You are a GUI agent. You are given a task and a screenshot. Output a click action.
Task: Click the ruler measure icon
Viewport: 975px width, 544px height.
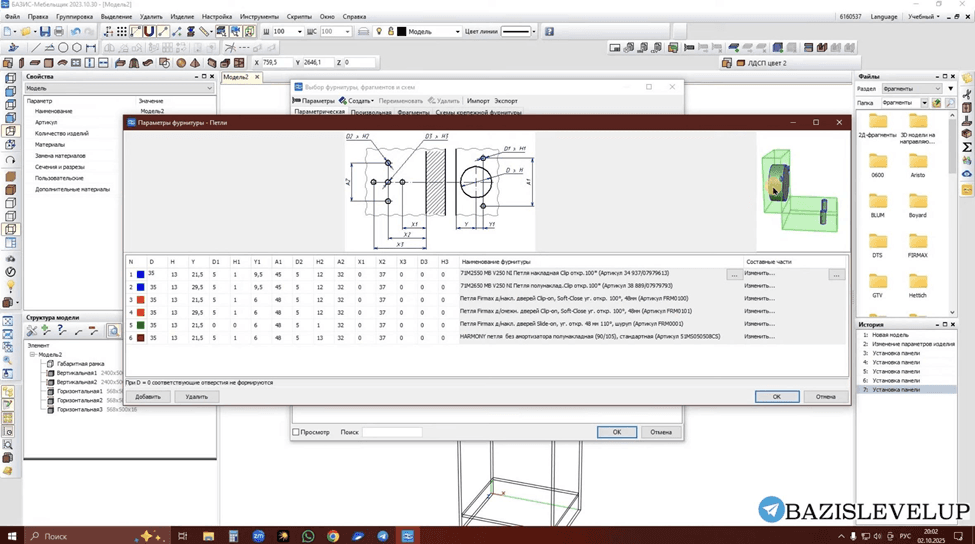[x=205, y=31]
